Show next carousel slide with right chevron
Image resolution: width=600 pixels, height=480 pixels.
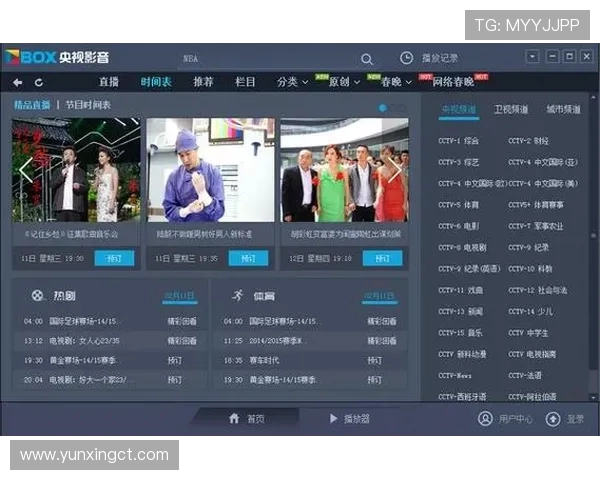(x=395, y=170)
